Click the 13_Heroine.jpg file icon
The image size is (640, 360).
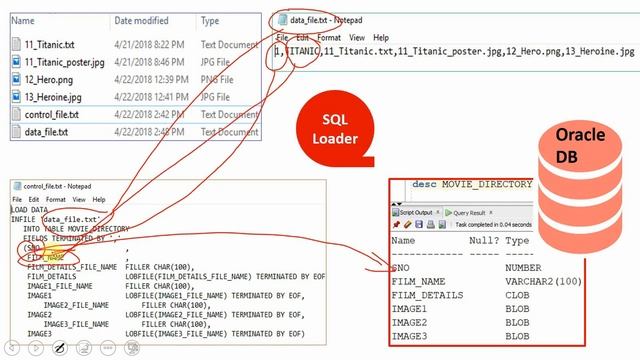(16, 97)
